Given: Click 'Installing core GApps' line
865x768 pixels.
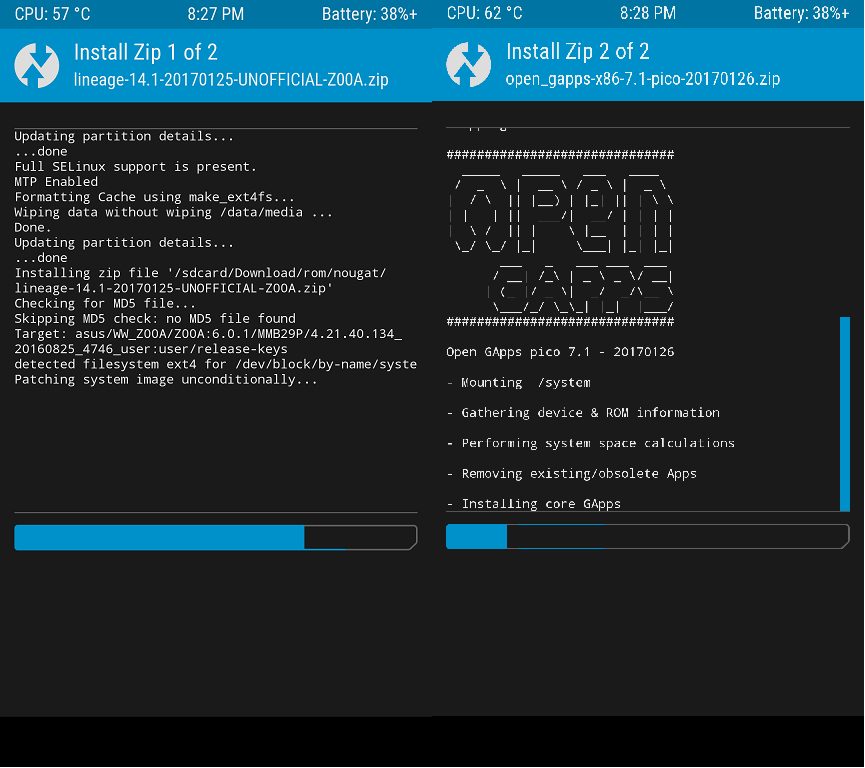Looking at the screenshot, I should pos(533,504).
